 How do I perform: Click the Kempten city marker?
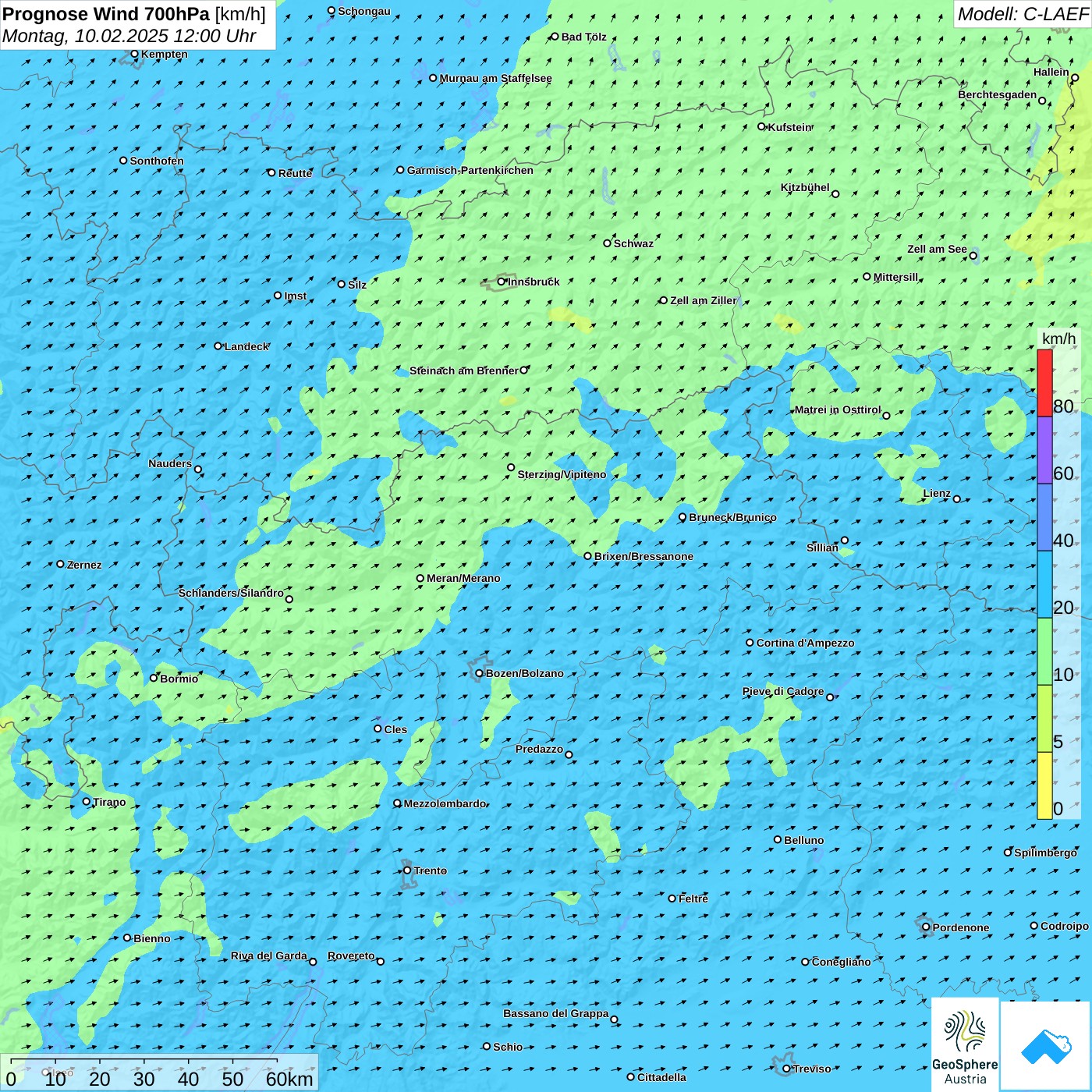[x=134, y=54]
